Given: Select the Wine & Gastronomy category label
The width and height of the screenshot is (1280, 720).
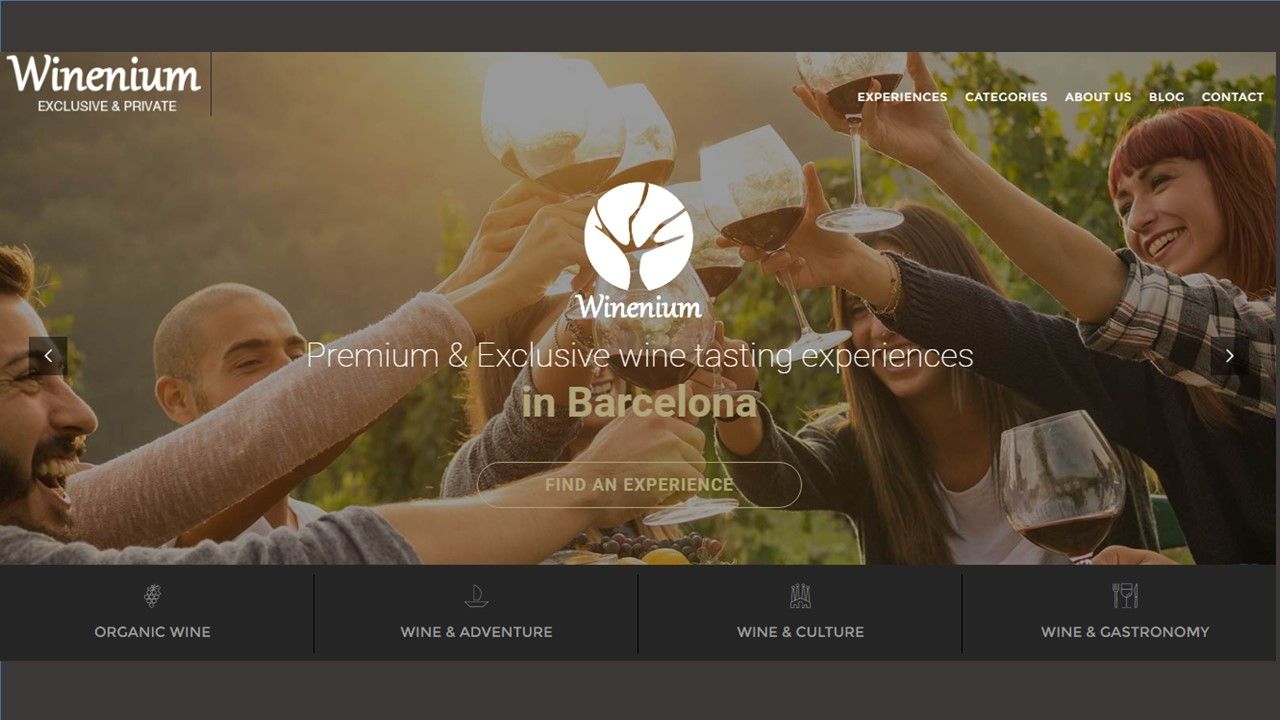Looking at the screenshot, I should click(x=1125, y=632).
